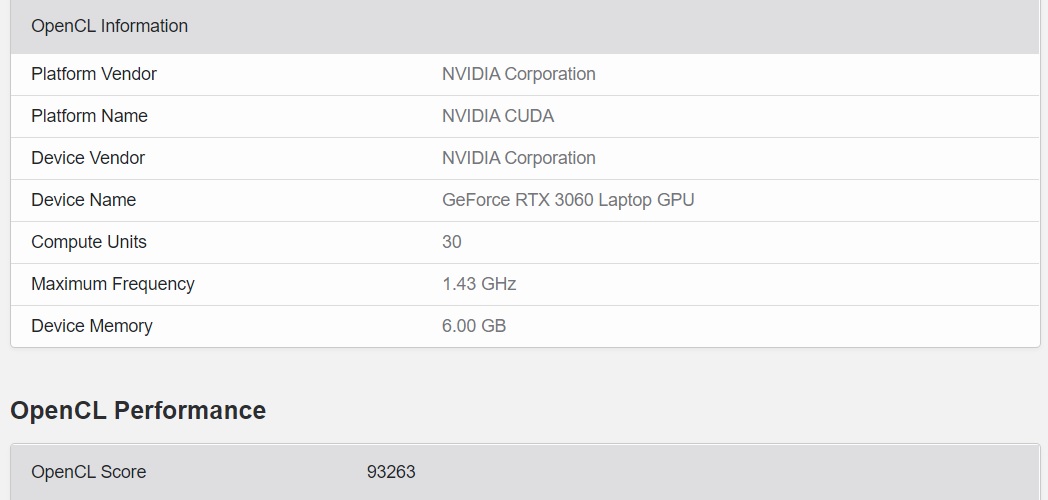The height and width of the screenshot is (500, 1048).
Task: Click the word CUDA in the platform name
Action: [x=530, y=116]
